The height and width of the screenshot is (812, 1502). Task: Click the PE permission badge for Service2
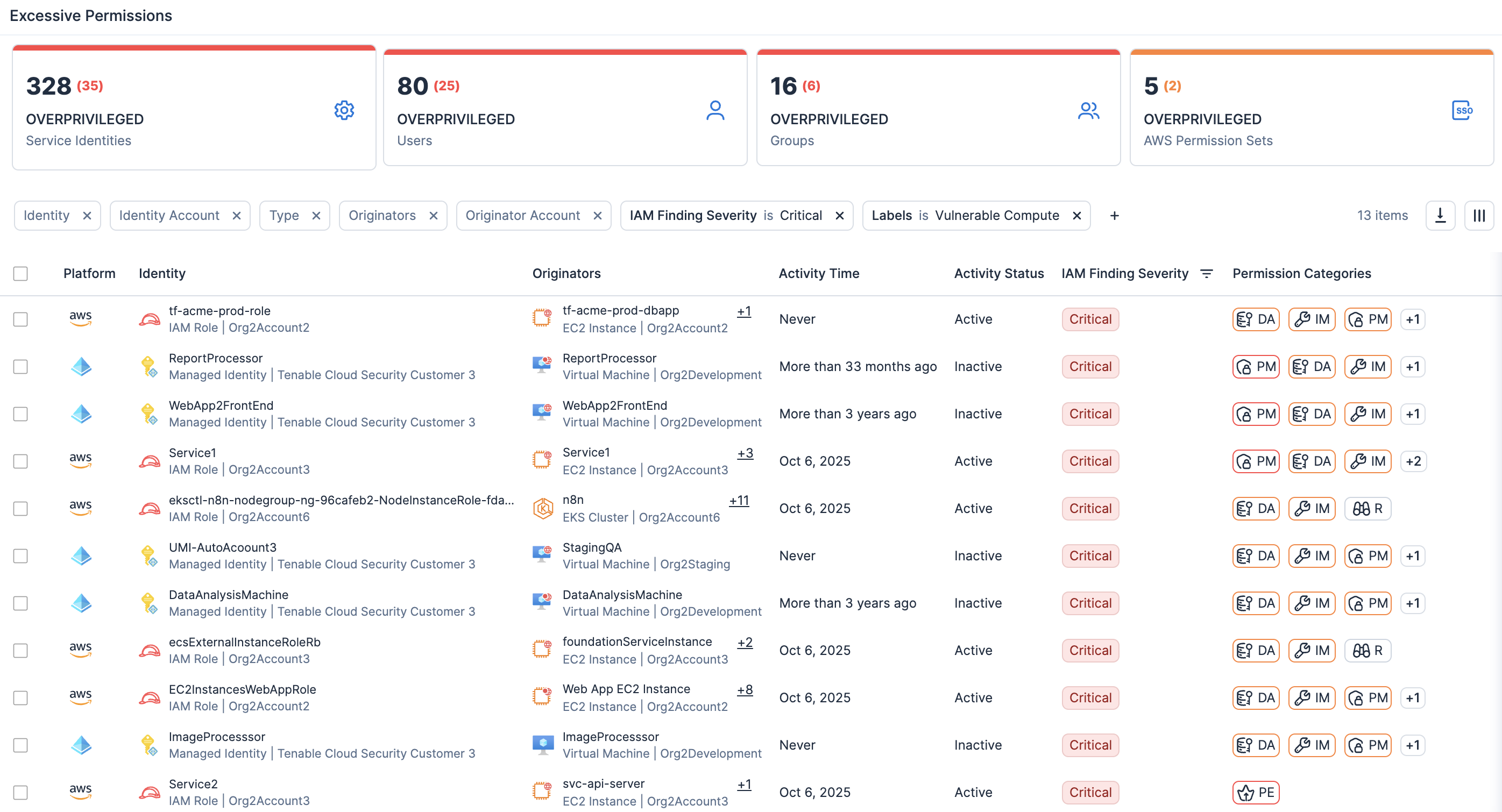(1256, 792)
